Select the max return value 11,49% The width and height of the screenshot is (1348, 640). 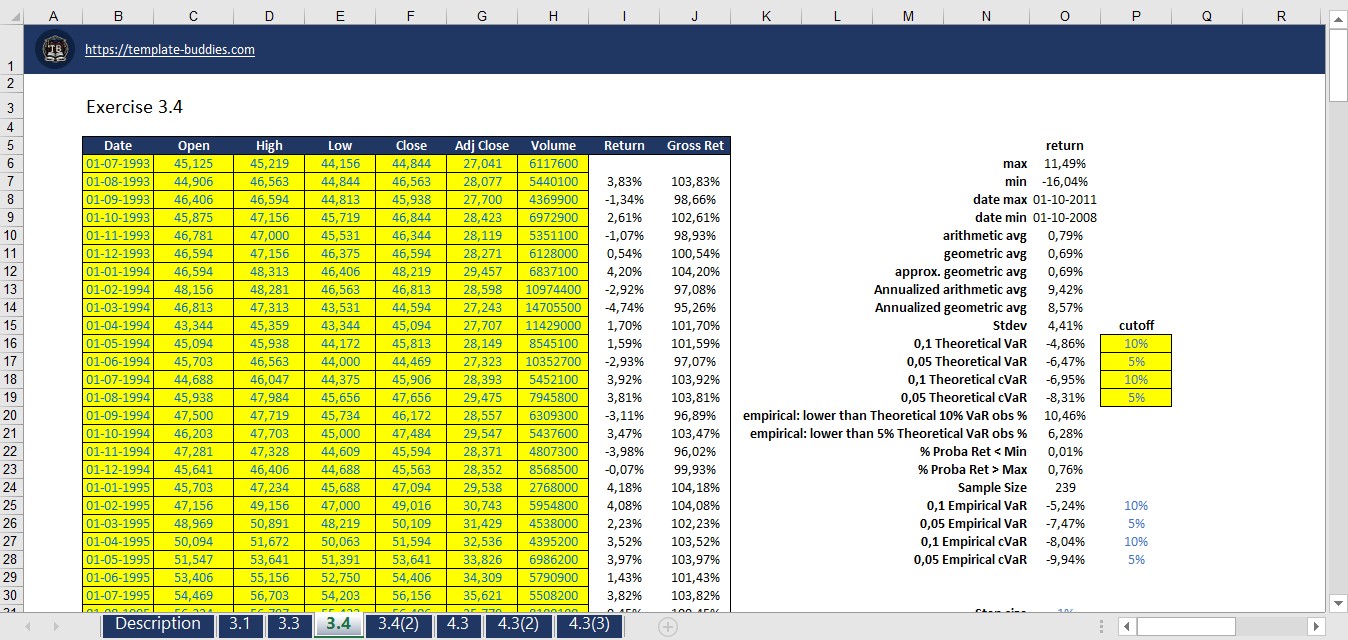pos(1064,163)
